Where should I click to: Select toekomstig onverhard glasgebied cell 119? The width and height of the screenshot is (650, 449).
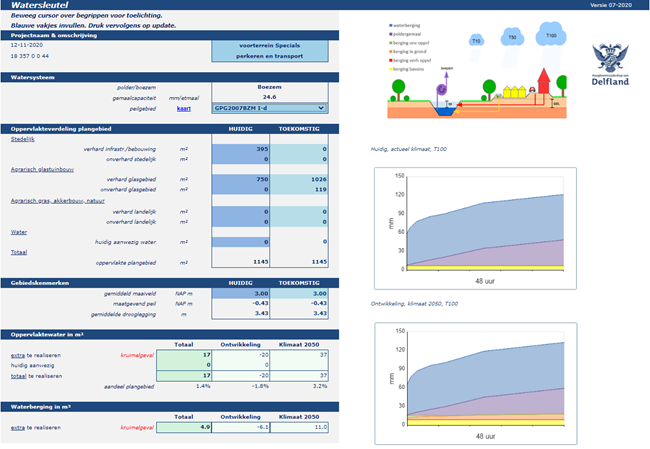pos(300,188)
